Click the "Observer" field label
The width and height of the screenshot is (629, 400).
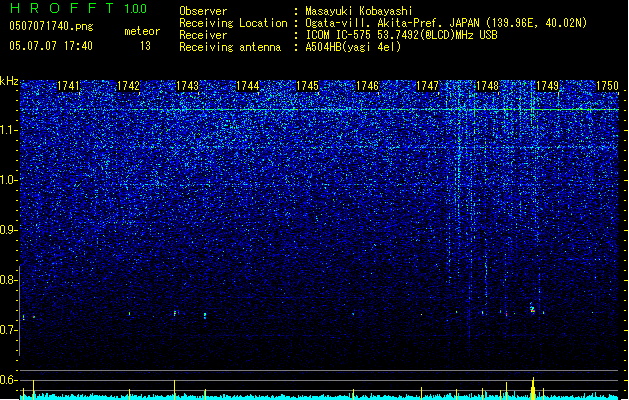click(203, 11)
